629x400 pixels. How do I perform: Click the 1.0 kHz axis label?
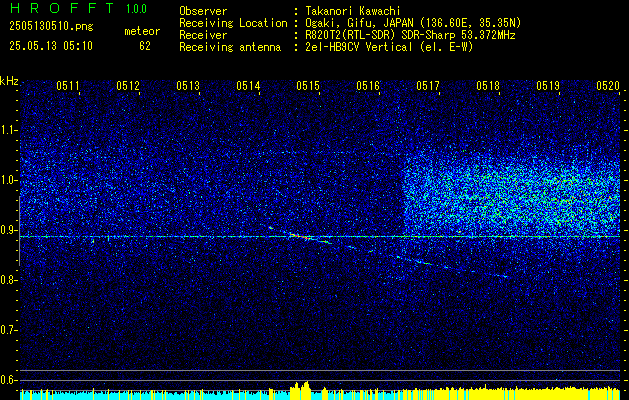[7, 181]
